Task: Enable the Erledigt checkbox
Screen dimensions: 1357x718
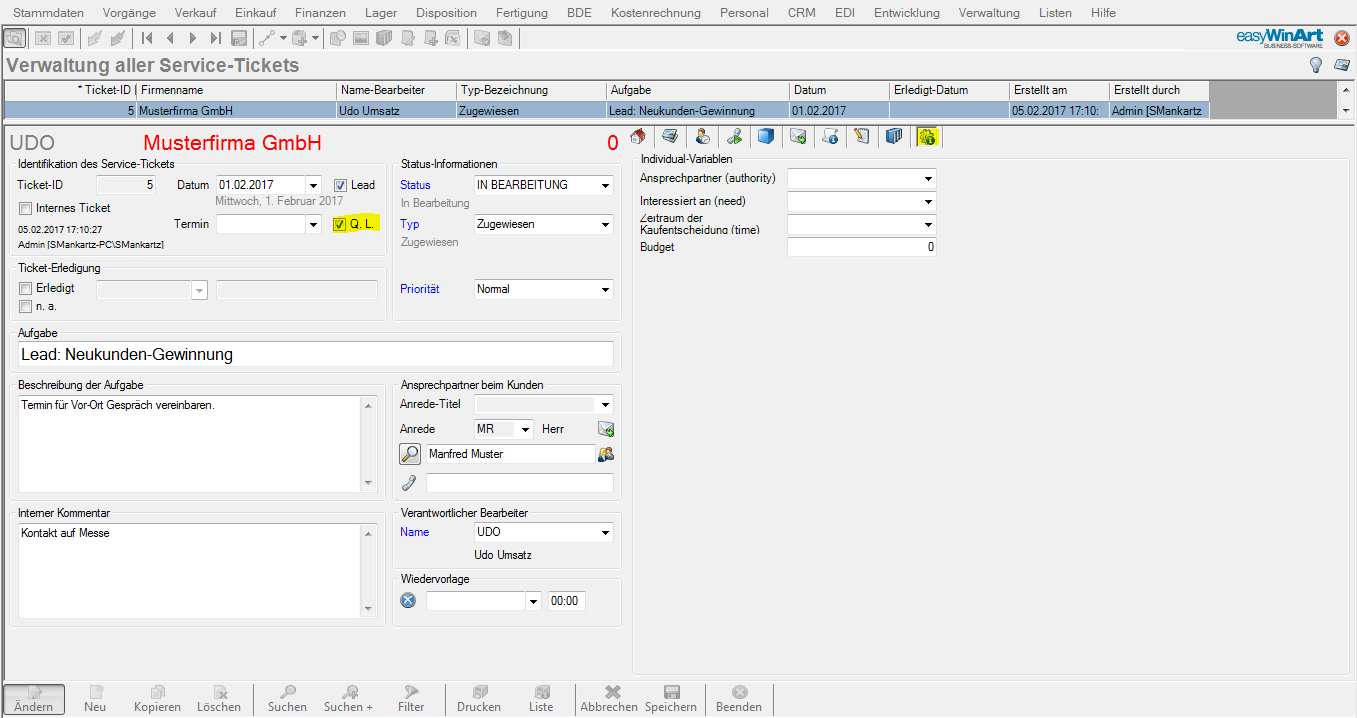Action: (26, 289)
